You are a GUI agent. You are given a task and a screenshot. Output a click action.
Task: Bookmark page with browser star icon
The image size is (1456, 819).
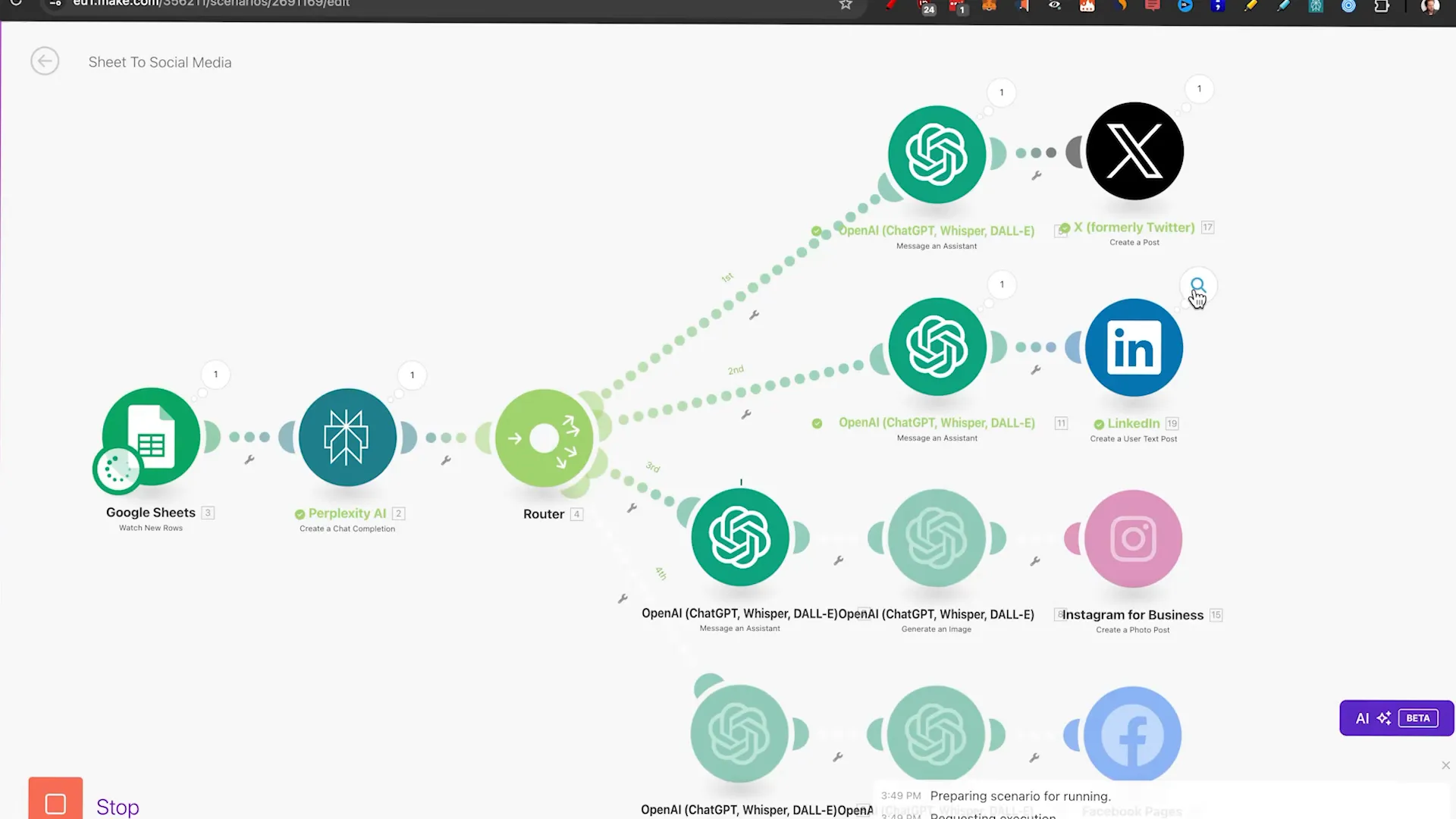pyautogui.click(x=846, y=5)
